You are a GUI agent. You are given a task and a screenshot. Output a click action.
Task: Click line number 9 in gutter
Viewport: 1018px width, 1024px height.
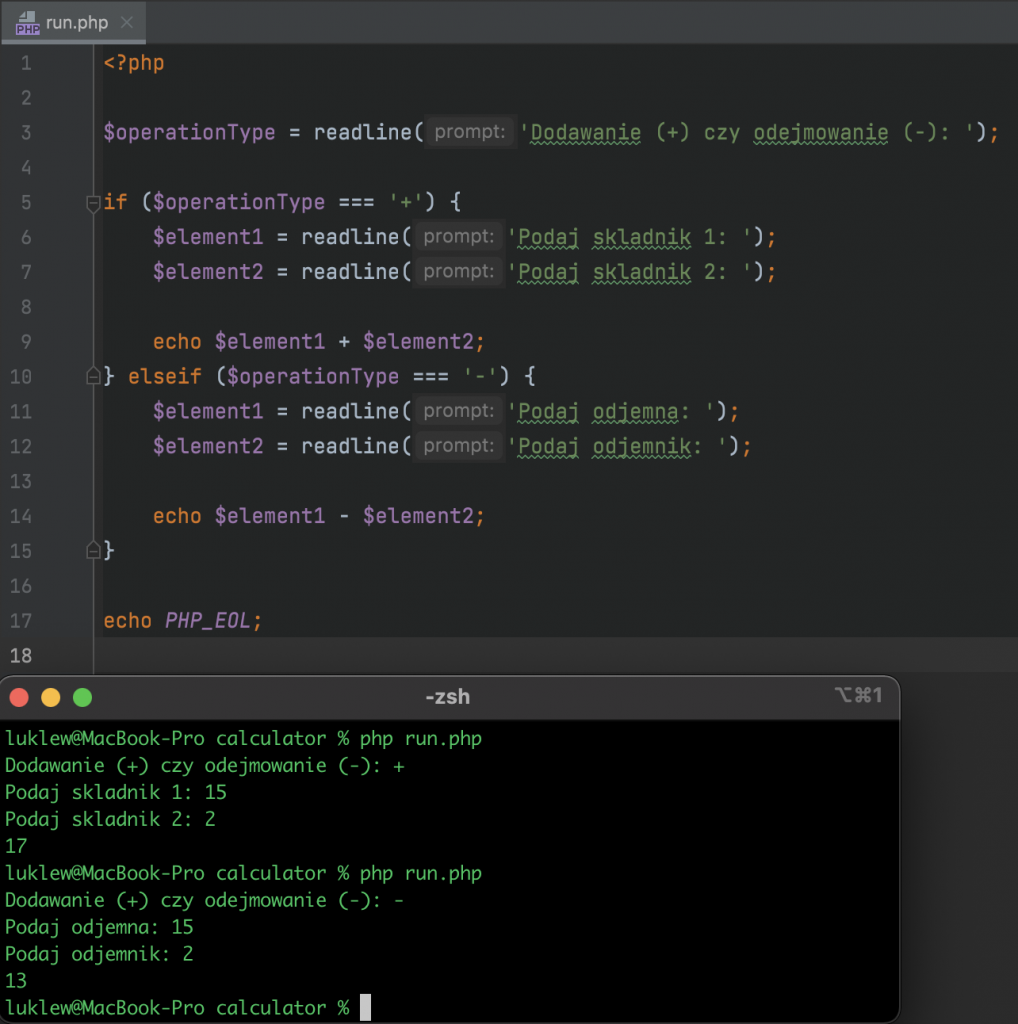26,342
